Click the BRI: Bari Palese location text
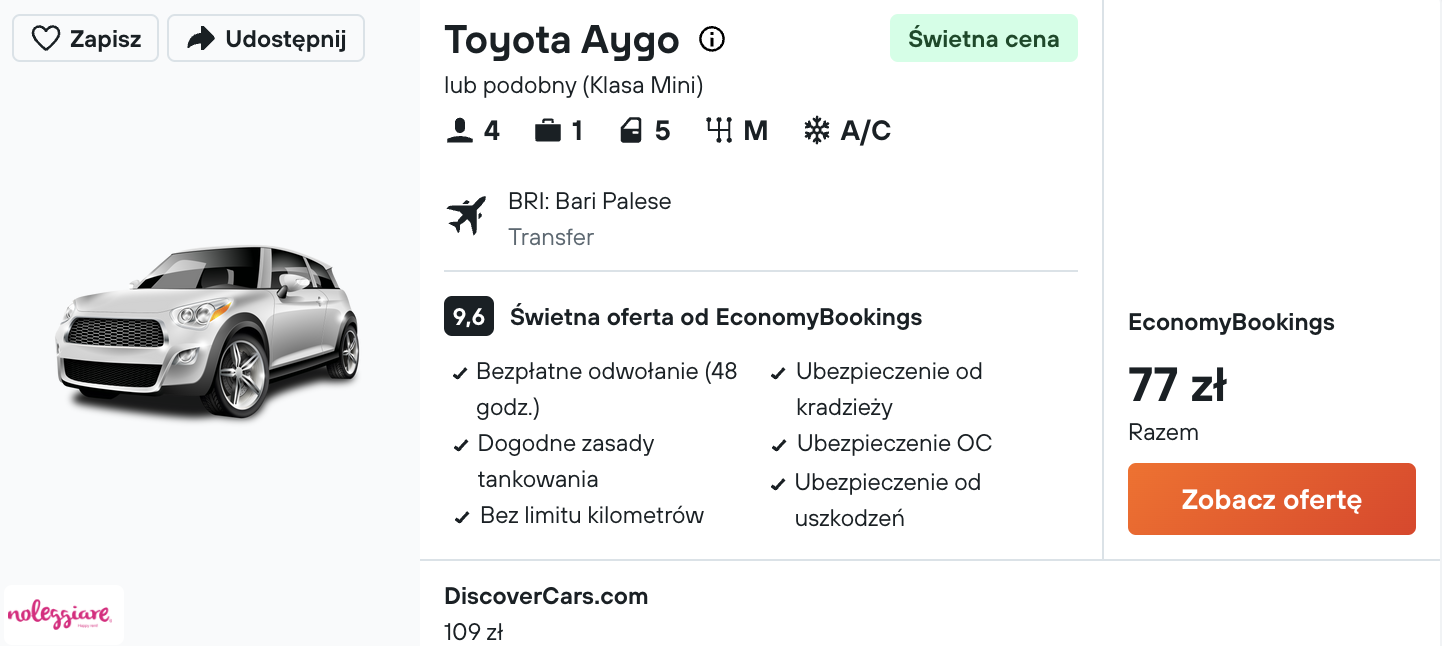 pos(590,201)
